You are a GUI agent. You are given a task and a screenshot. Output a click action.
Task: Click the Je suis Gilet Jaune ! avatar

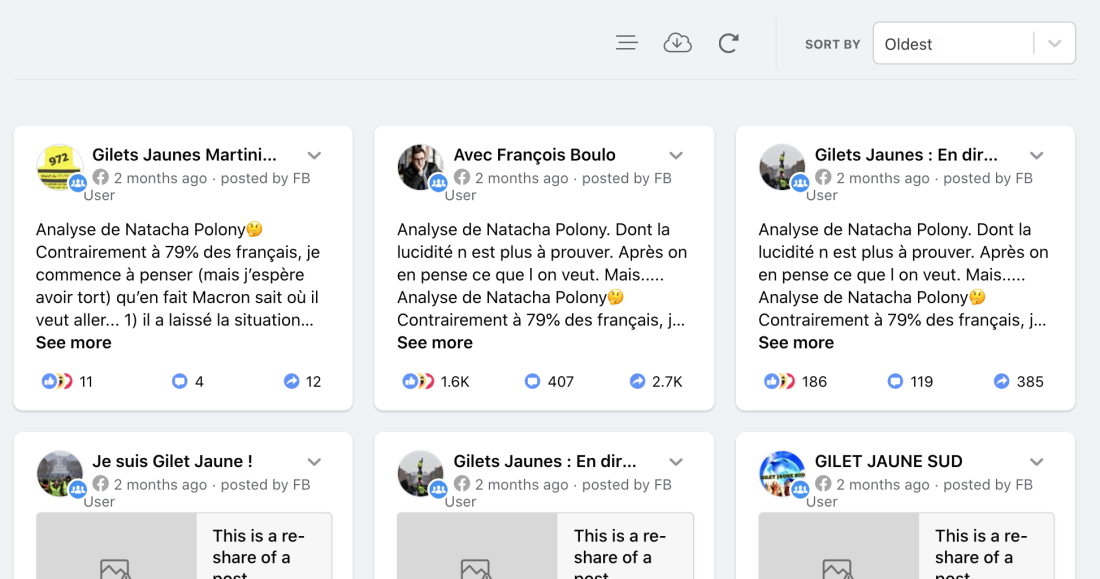click(x=59, y=474)
